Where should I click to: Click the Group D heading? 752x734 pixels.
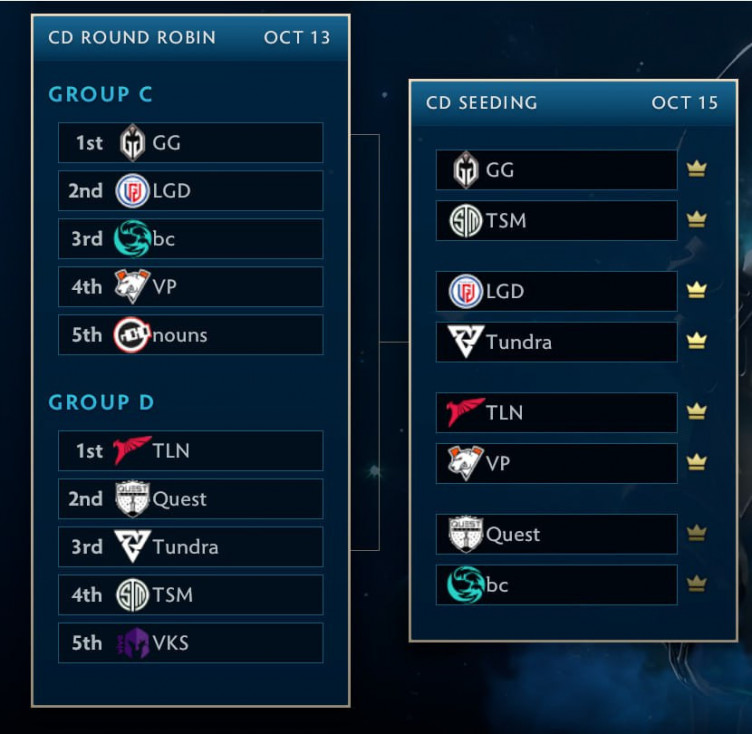pyautogui.click(x=101, y=403)
